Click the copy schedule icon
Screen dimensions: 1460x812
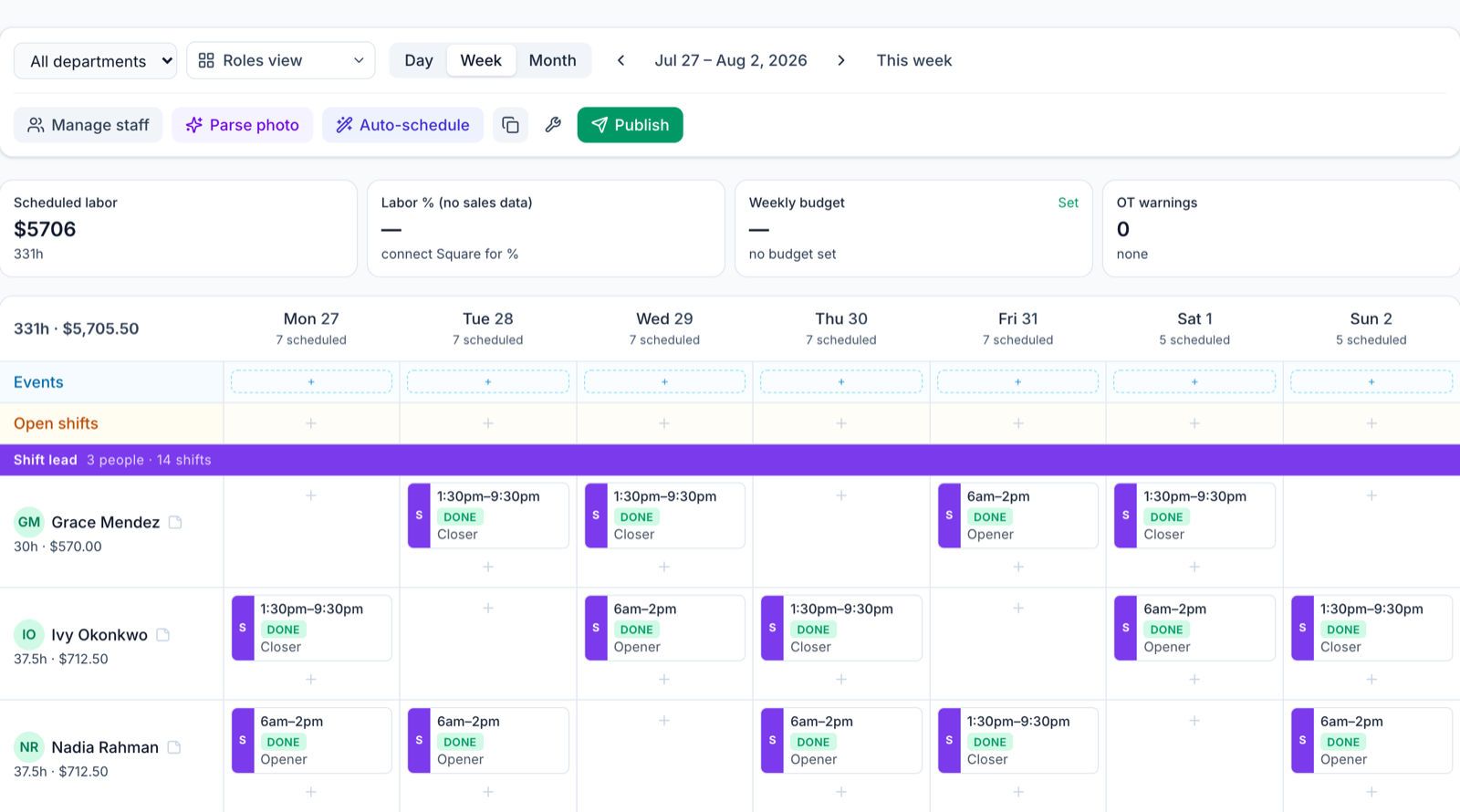(510, 125)
